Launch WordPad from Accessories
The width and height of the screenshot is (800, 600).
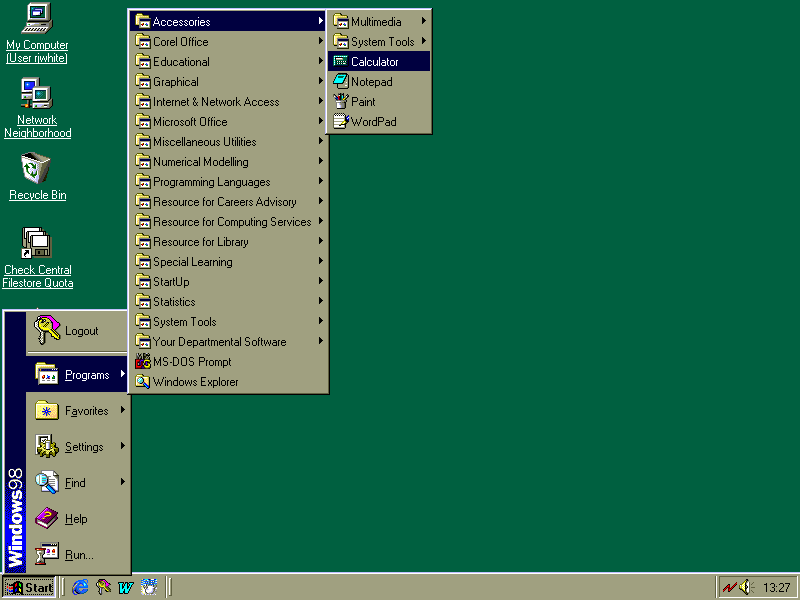(379, 121)
